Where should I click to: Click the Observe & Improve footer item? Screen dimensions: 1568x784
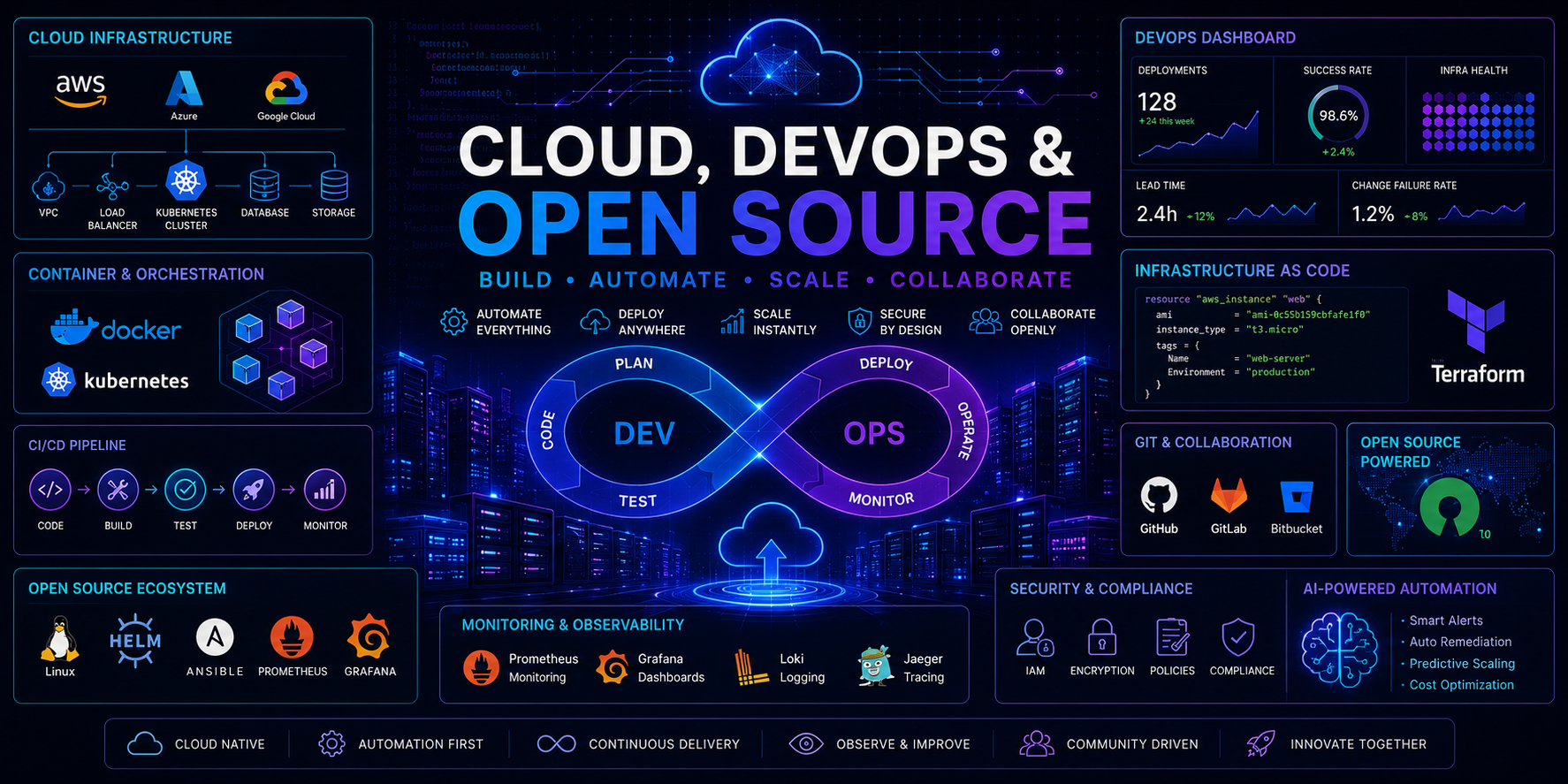[x=879, y=744]
